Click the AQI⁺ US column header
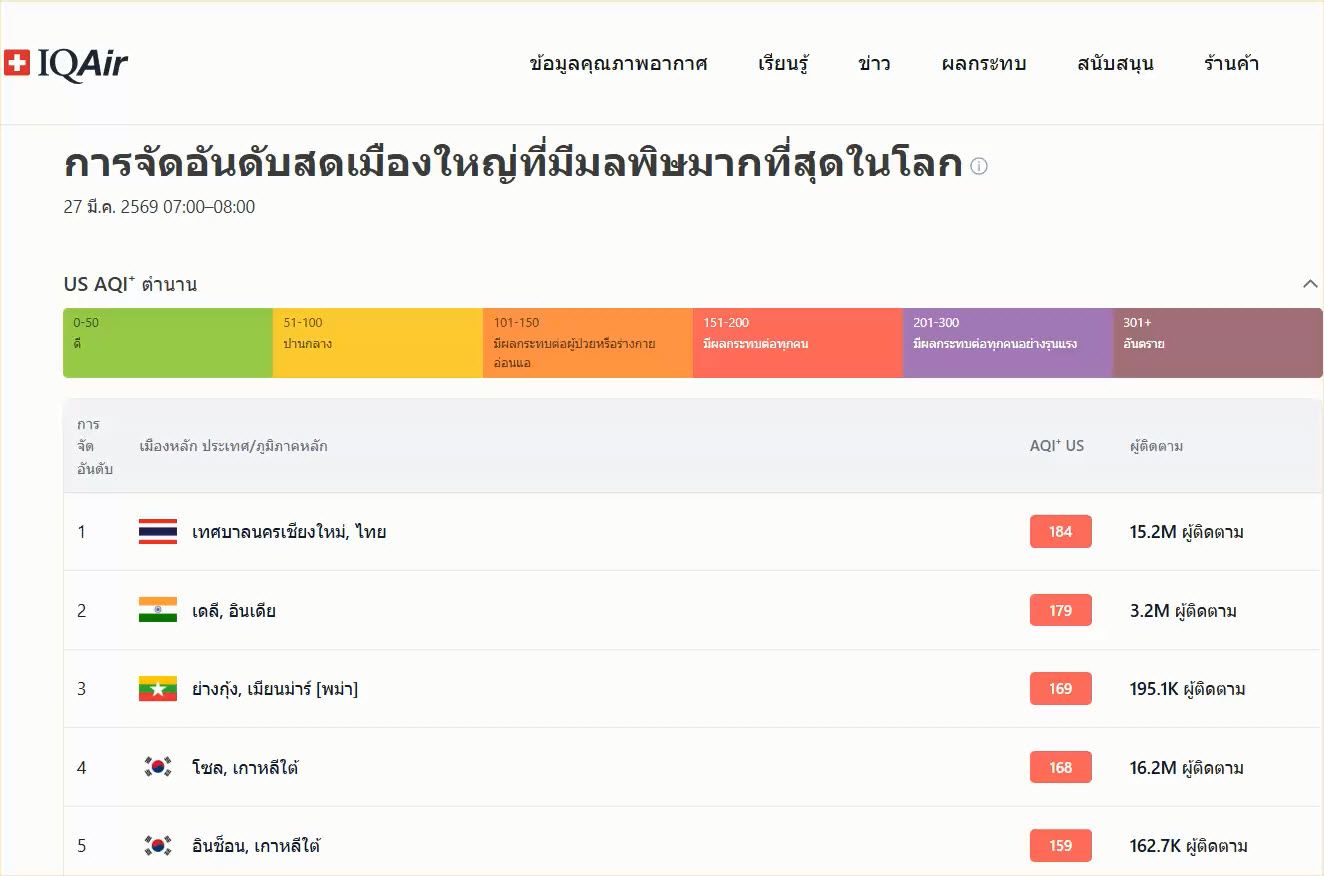This screenshot has height=876, width=1324. [1056, 446]
